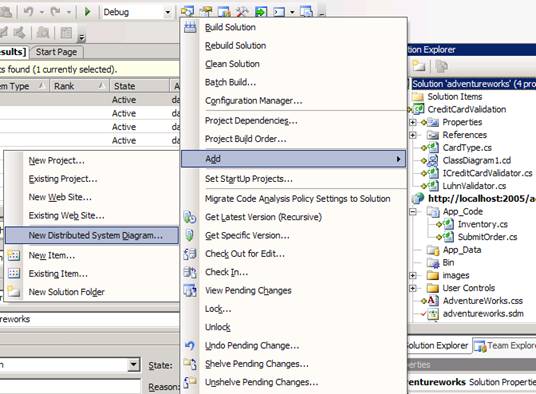Image resolution: width=536 pixels, height=394 pixels.
Task: Click New Solution Folder icon
Action: (x=14, y=291)
